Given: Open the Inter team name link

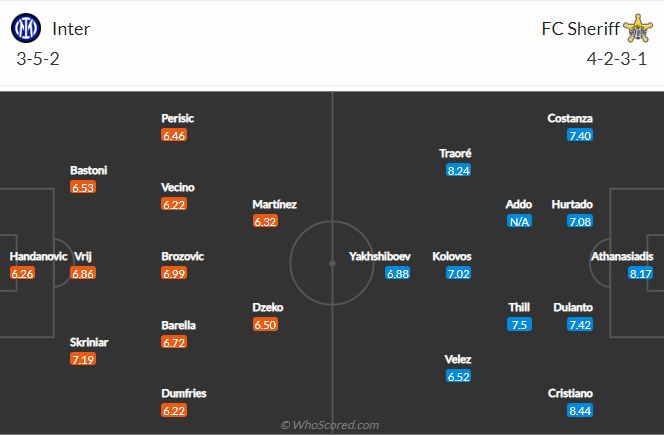Looking at the screenshot, I should [71, 29].
